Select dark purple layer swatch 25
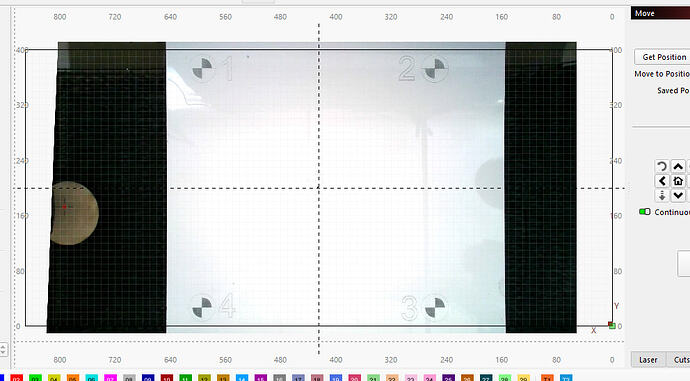This screenshot has width=690, height=381. click(x=448, y=377)
